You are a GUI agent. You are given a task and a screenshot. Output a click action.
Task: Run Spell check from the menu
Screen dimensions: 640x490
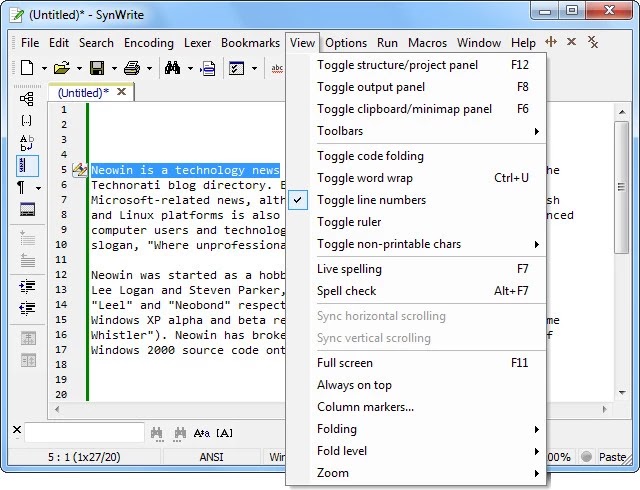pos(416,291)
